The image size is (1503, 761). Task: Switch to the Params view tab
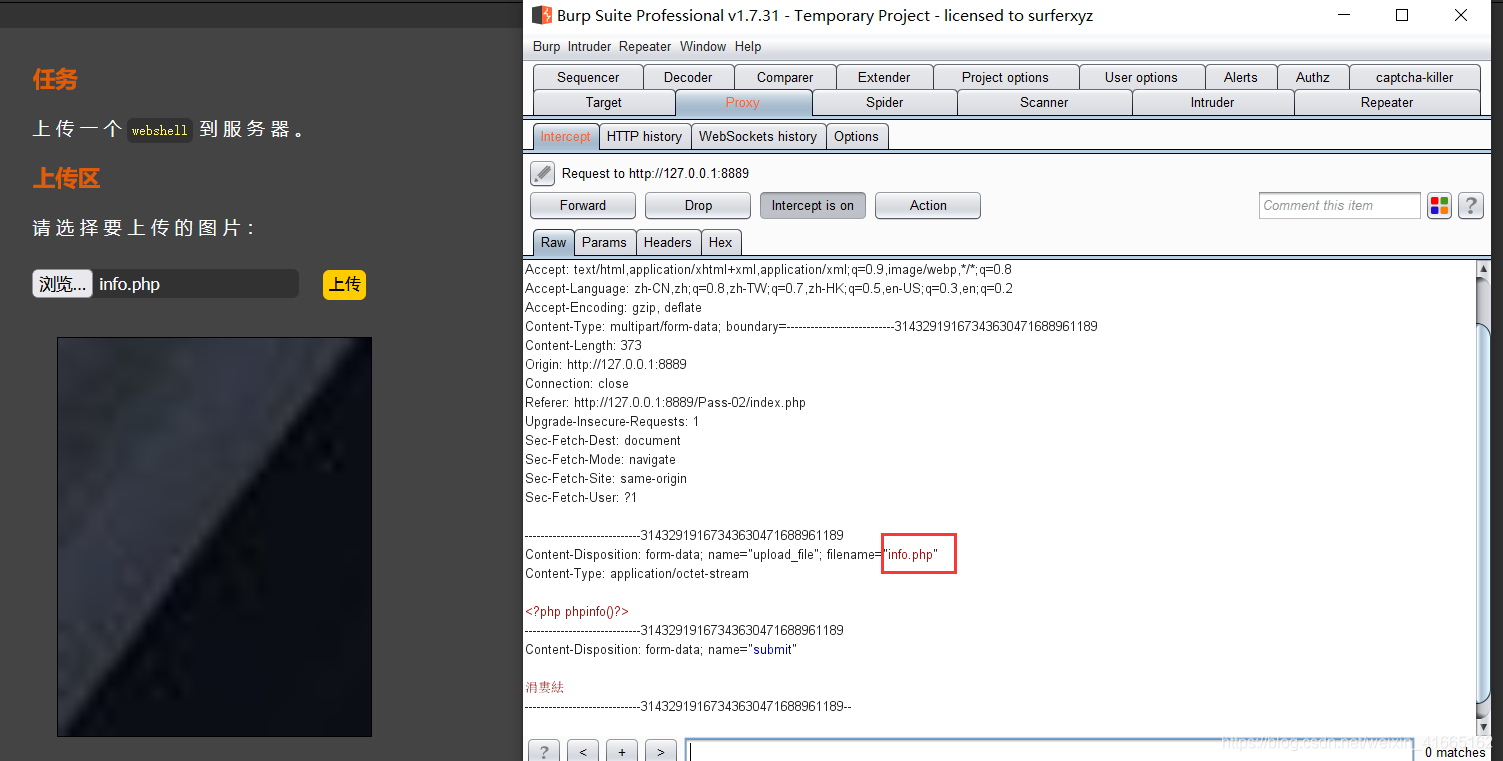click(x=604, y=242)
